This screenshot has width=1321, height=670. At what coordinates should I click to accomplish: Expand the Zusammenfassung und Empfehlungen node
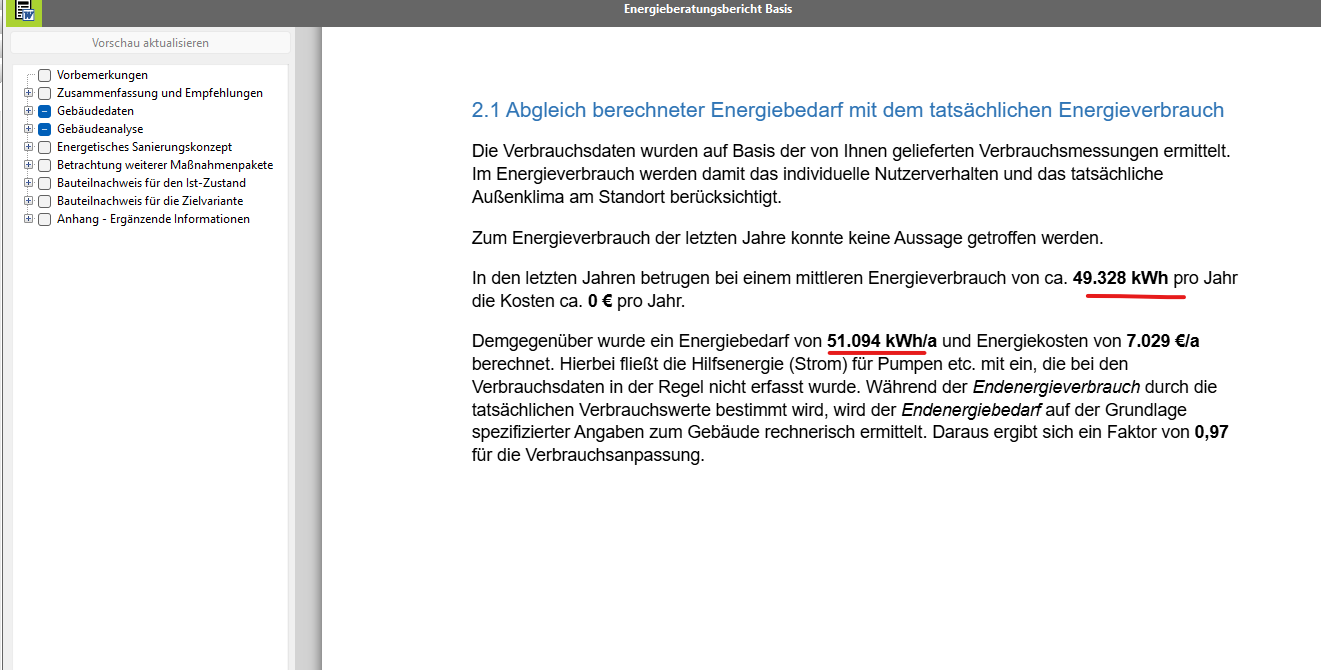tap(29, 93)
